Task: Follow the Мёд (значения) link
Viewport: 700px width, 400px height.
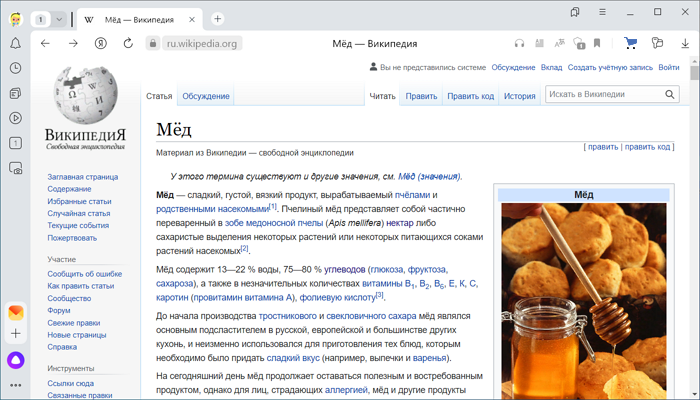Action: tap(429, 176)
